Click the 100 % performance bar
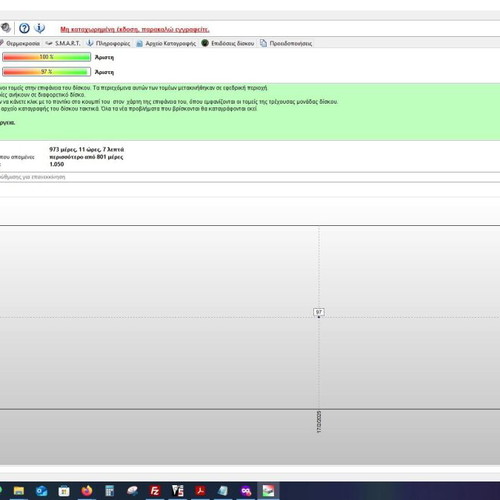Viewport: 500px width, 500px height. [x=46, y=57]
